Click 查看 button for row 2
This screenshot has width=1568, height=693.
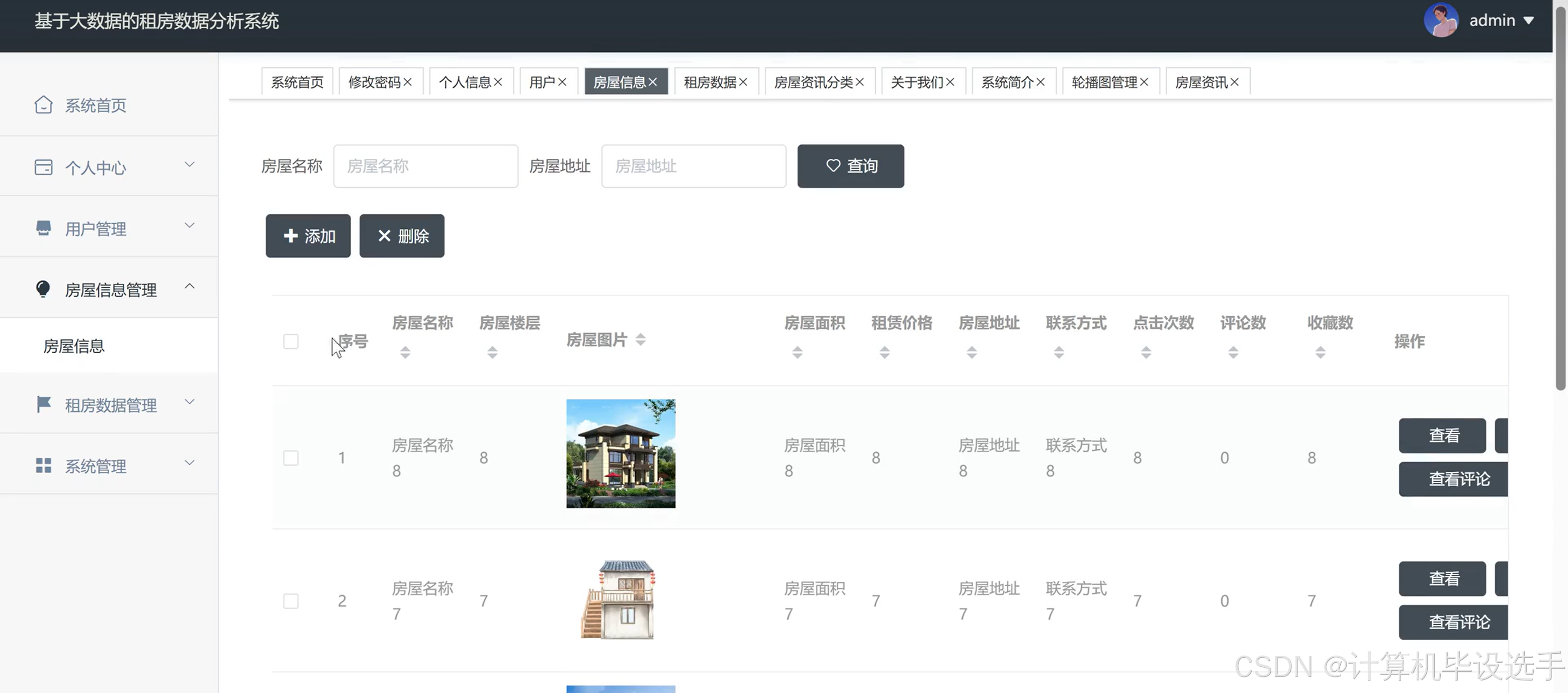[1442, 578]
